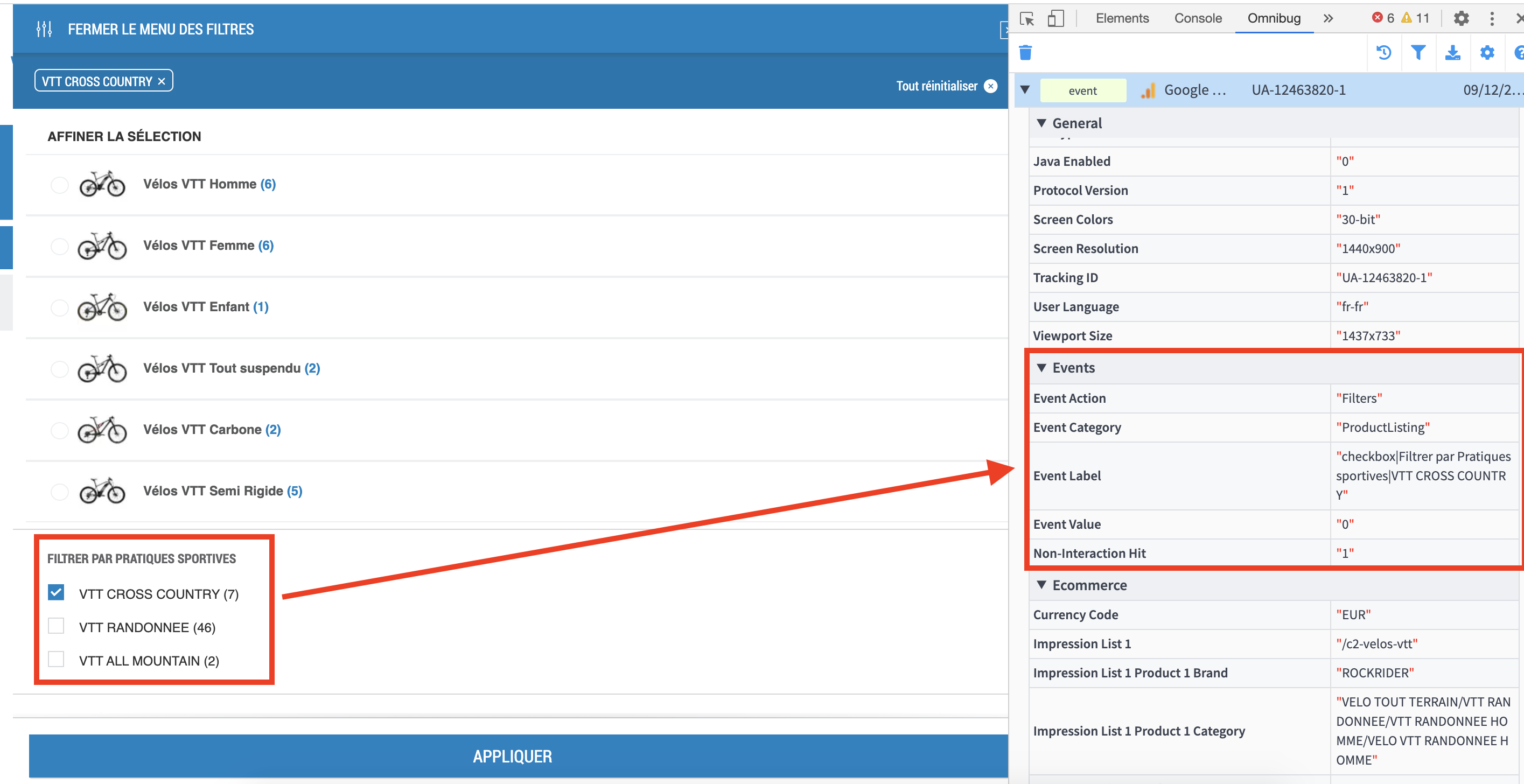Click the Vélos VTT Homme (6) label

coord(209,184)
